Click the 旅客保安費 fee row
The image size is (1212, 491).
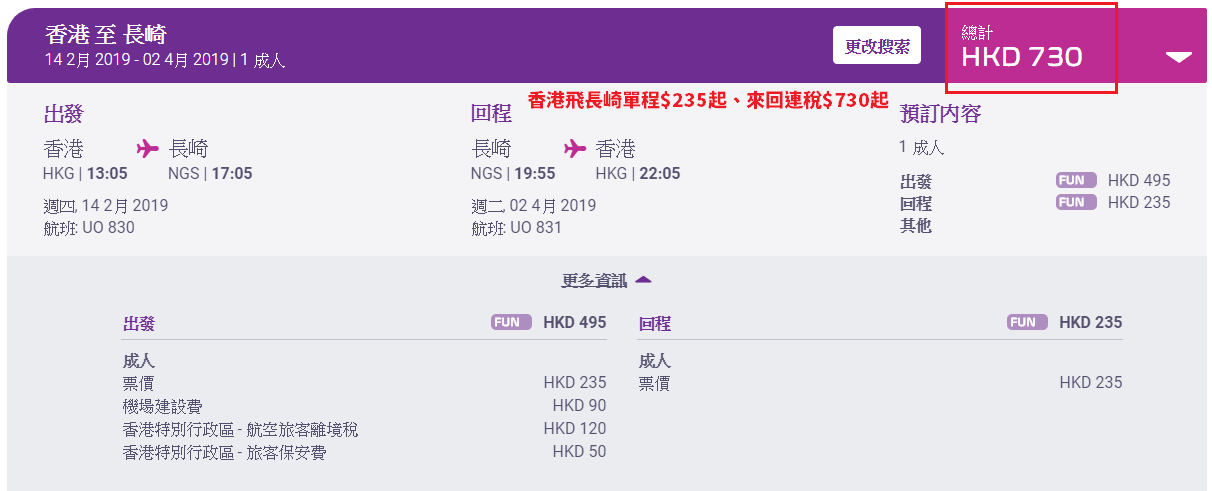pyautogui.click(x=364, y=453)
